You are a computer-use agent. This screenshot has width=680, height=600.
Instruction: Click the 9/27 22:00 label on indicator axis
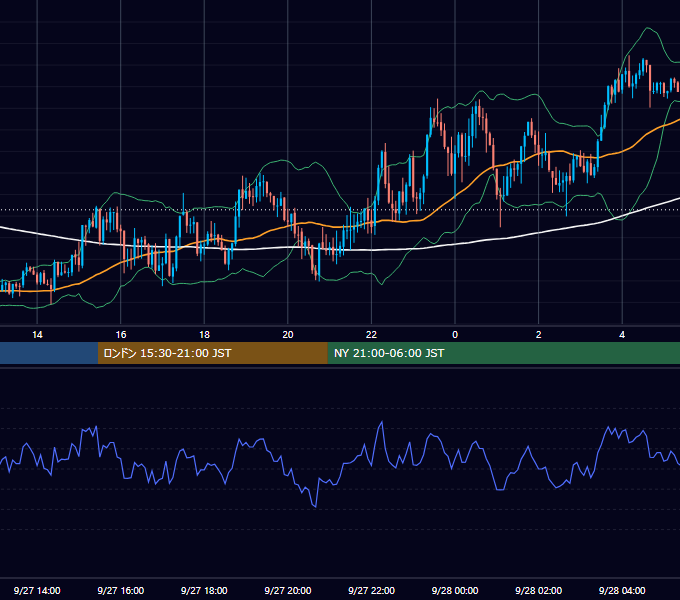click(x=371, y=590)
